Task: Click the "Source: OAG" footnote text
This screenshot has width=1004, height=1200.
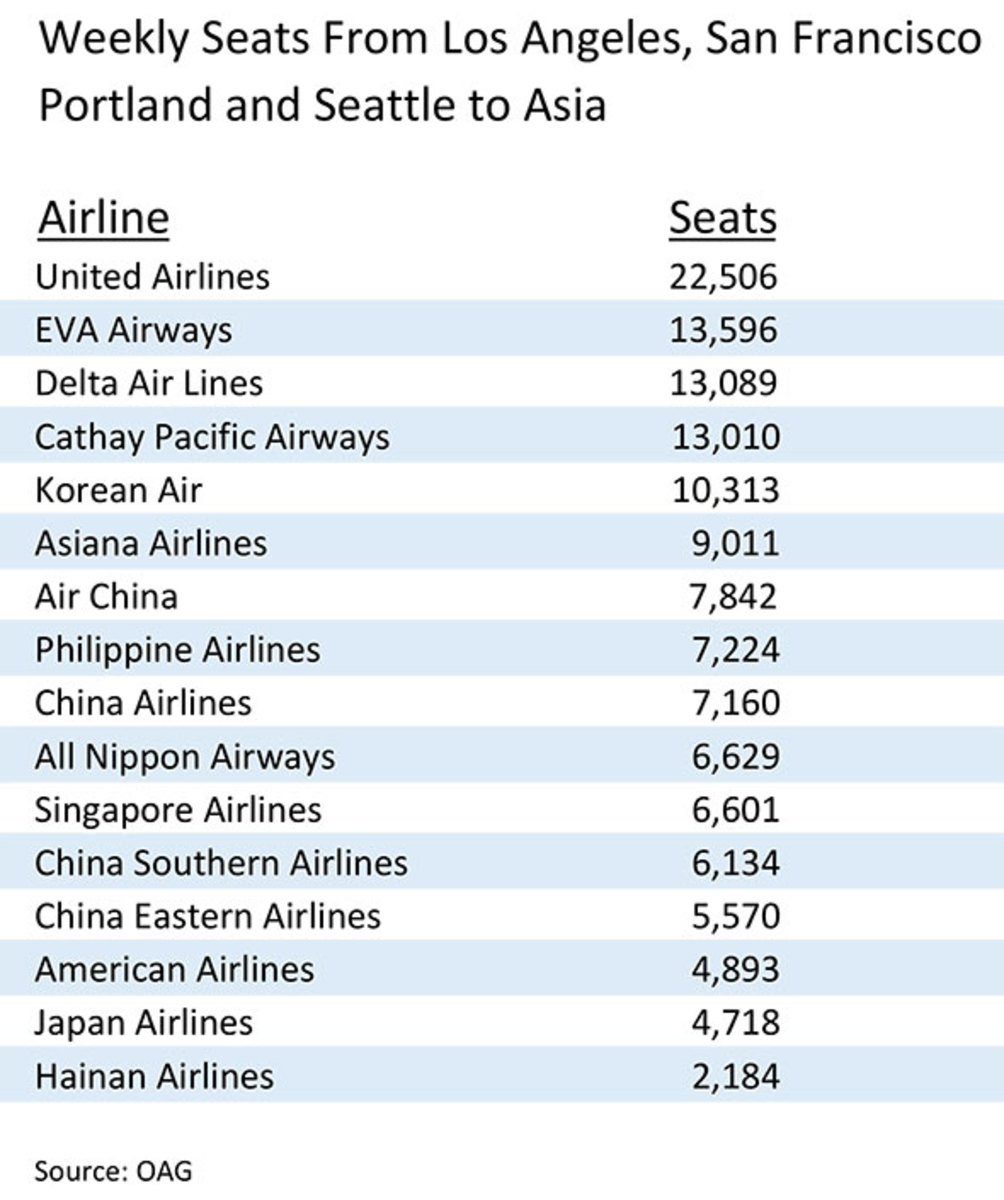Action: tap(113, 1169)
